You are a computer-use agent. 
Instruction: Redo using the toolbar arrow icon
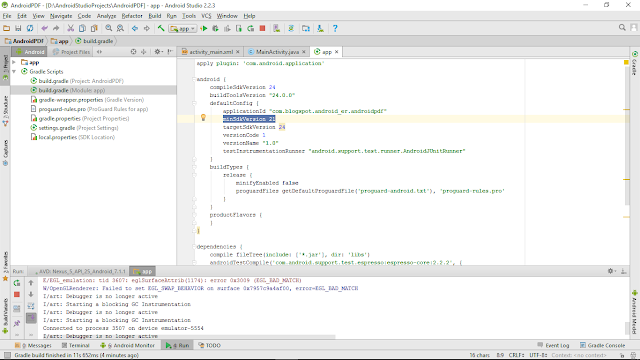pyautogui.click(x=56, y=28)
